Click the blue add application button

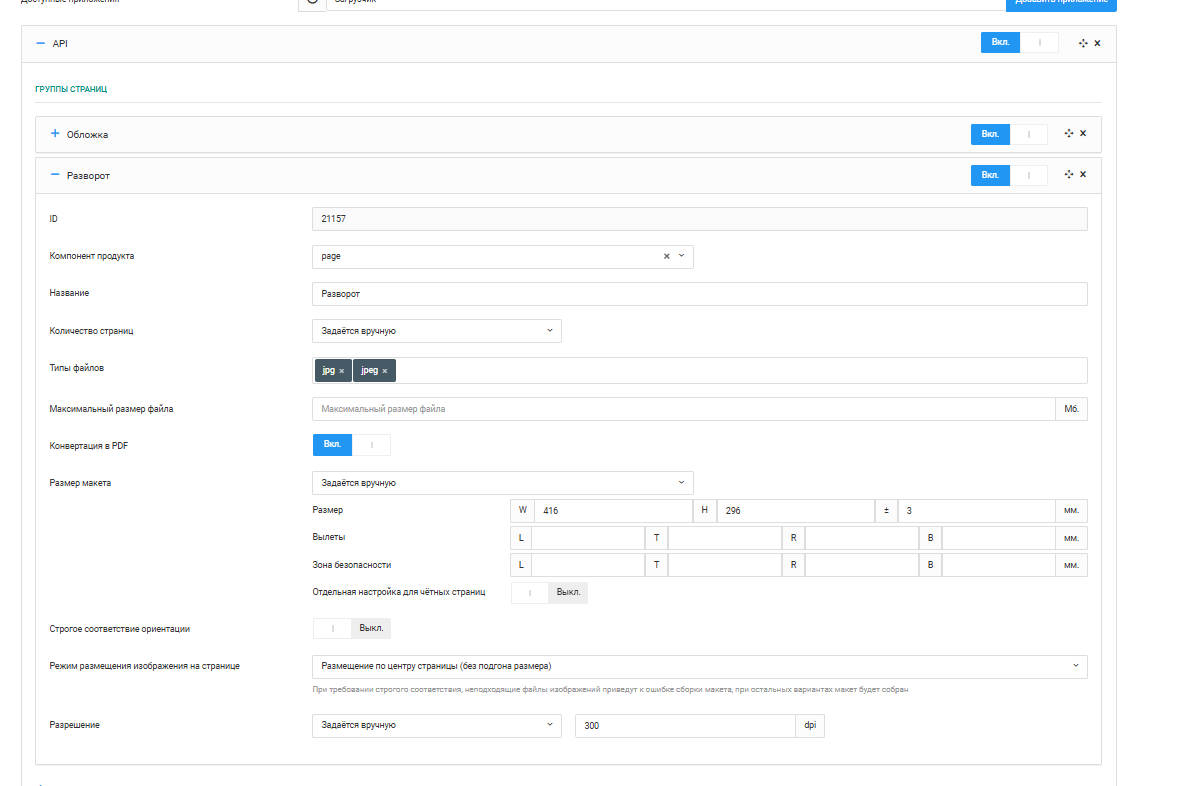(1061, 4)
